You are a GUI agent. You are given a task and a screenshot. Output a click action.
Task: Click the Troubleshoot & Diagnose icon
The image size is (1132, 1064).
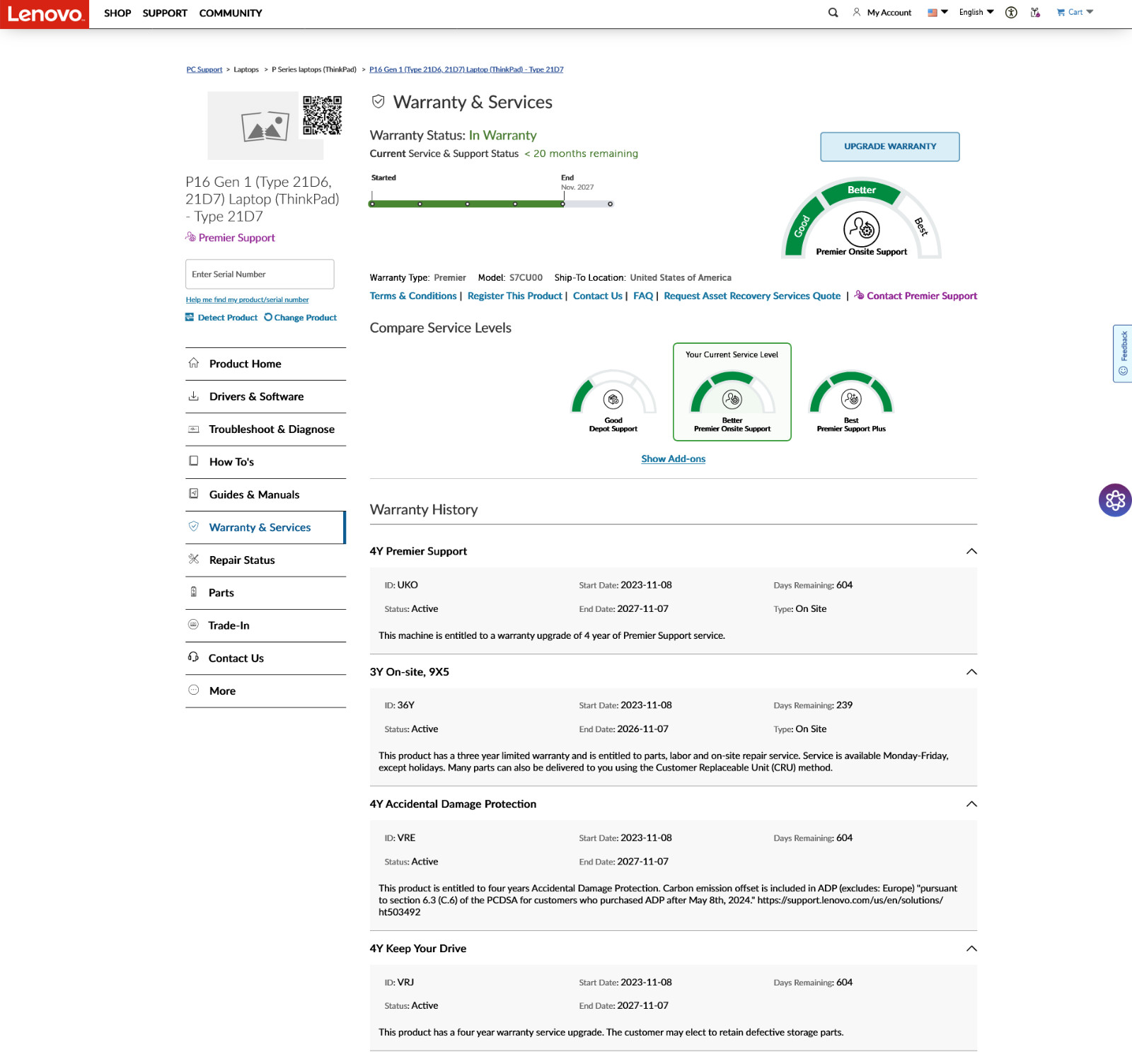click(x=194, y=429)
